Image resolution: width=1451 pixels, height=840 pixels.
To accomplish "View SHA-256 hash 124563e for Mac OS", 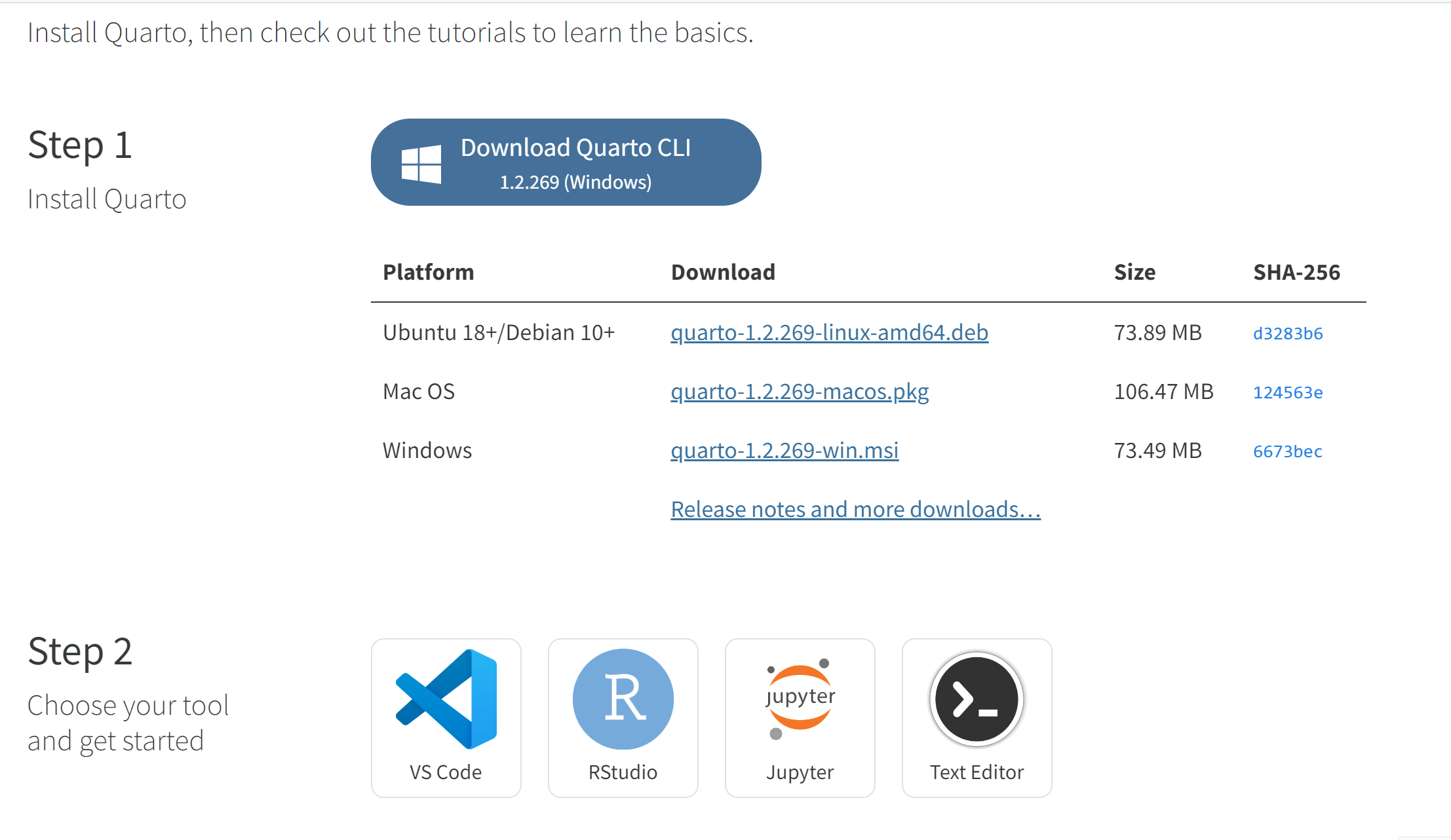I will tap(1287, 392).
